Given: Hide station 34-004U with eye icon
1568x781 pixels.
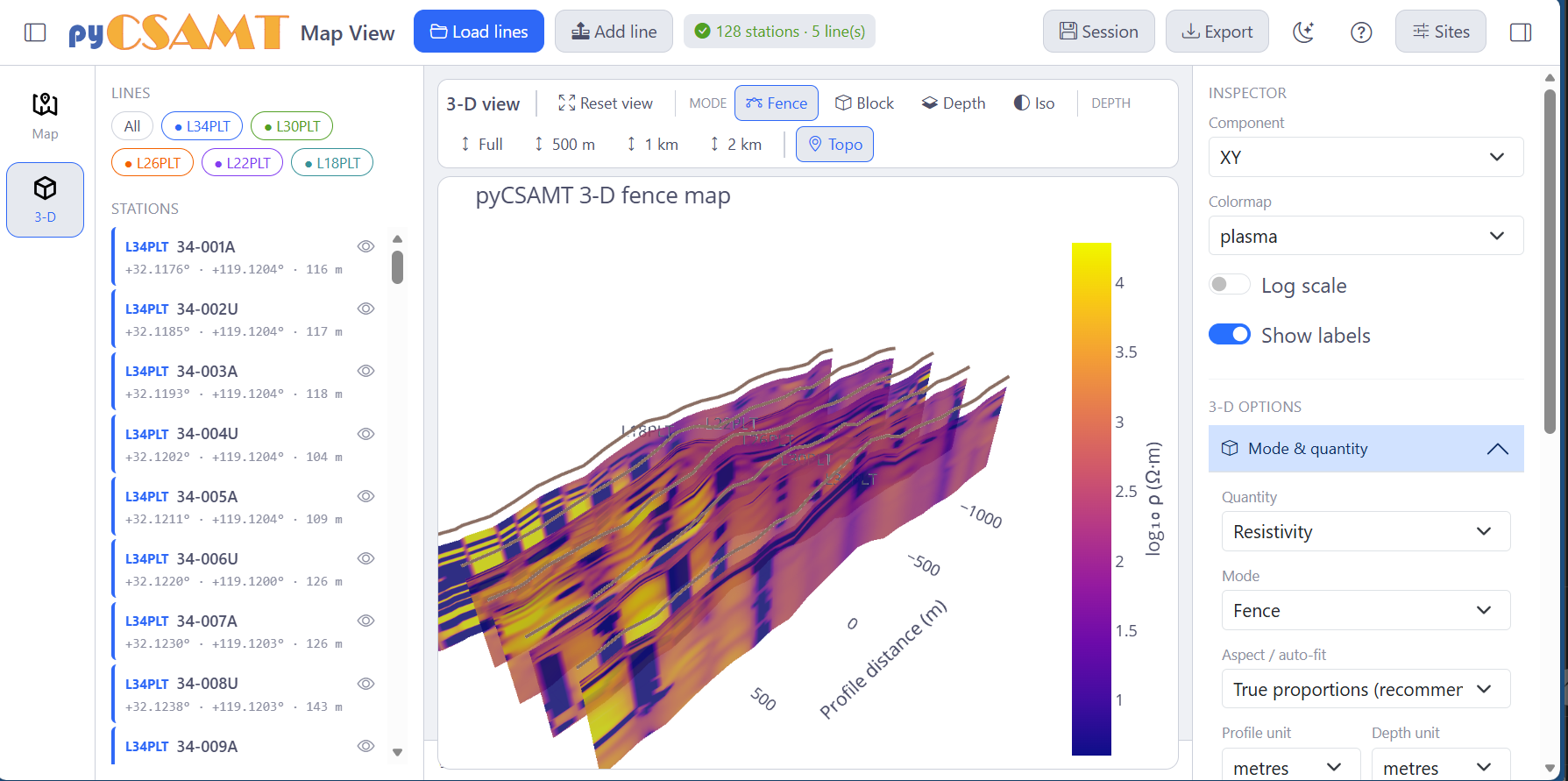Looking at the screenshot, I should (366, 434).
